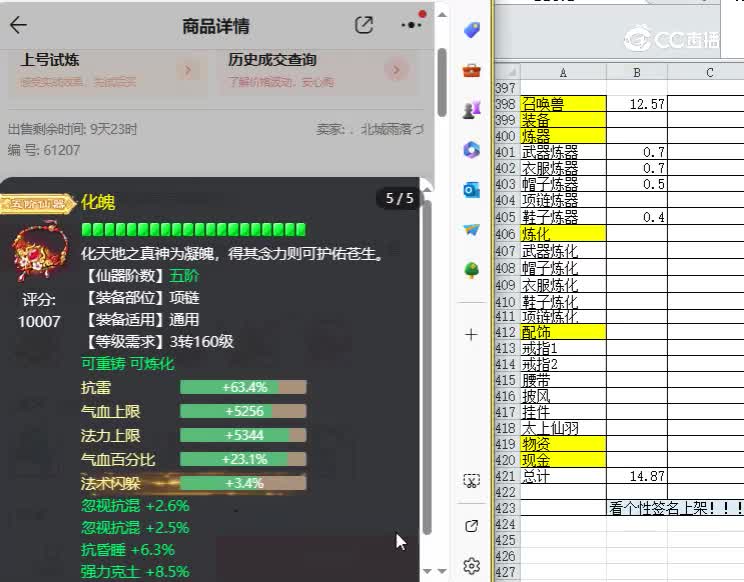
Task: Select the yellow 炼化 cell
Action: click(x=563, y=234)
